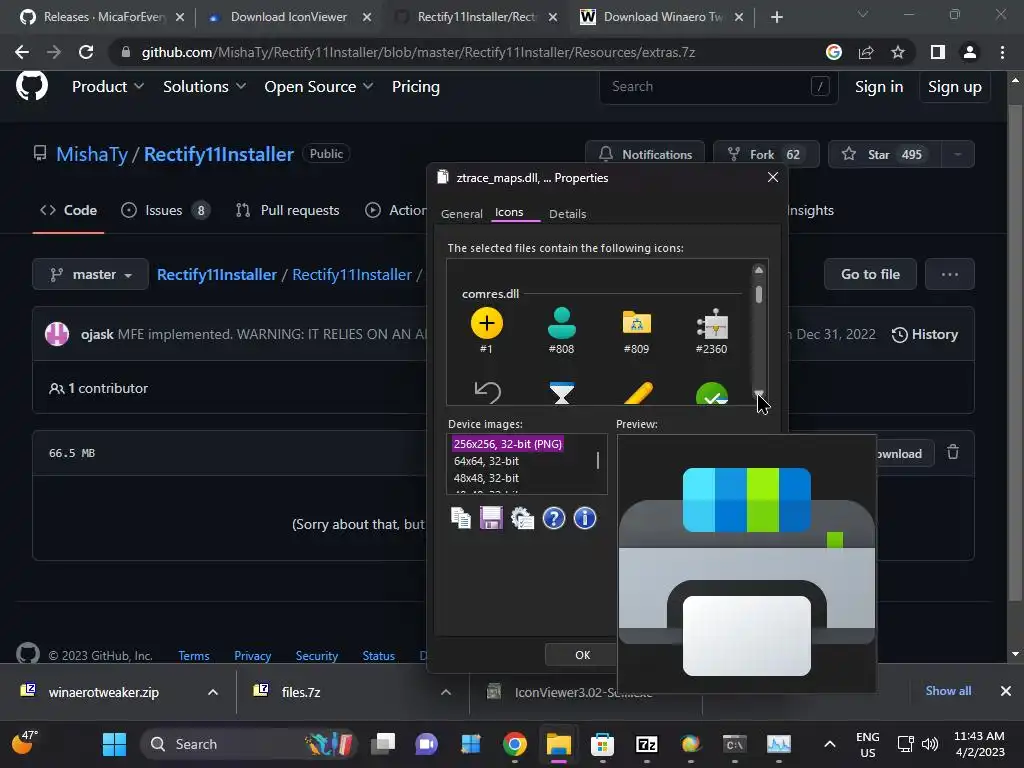Image resolution: width=1024 pixels, height=768 pixels.
Task: Click the Go to file button
Action: click(x=870, y=274)
